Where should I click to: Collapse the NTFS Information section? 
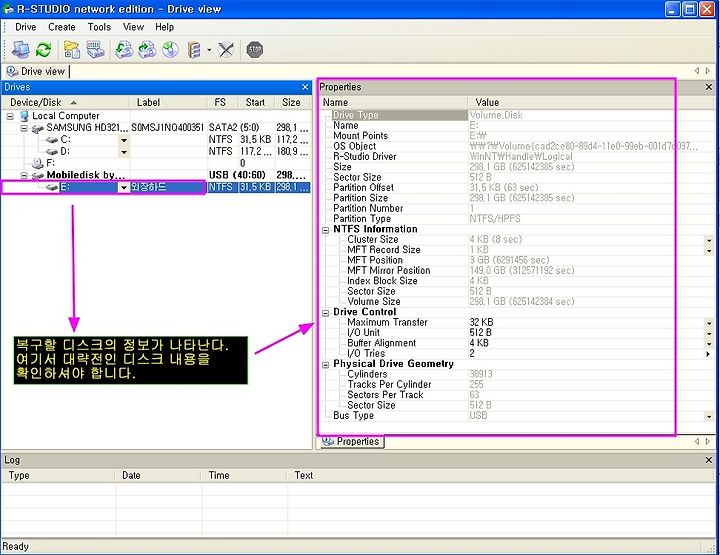click(326, 230)
